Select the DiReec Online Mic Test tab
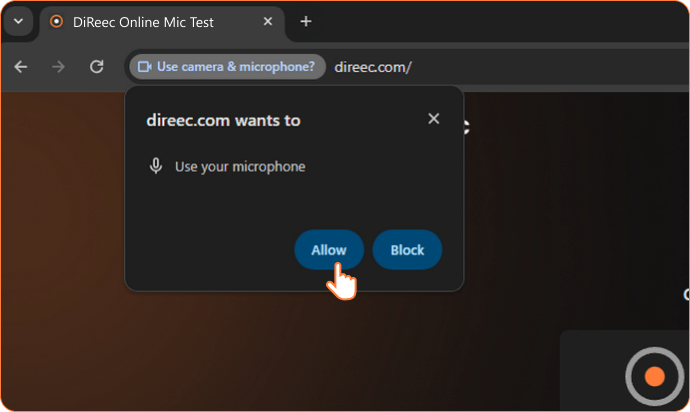 coord(162,23)
